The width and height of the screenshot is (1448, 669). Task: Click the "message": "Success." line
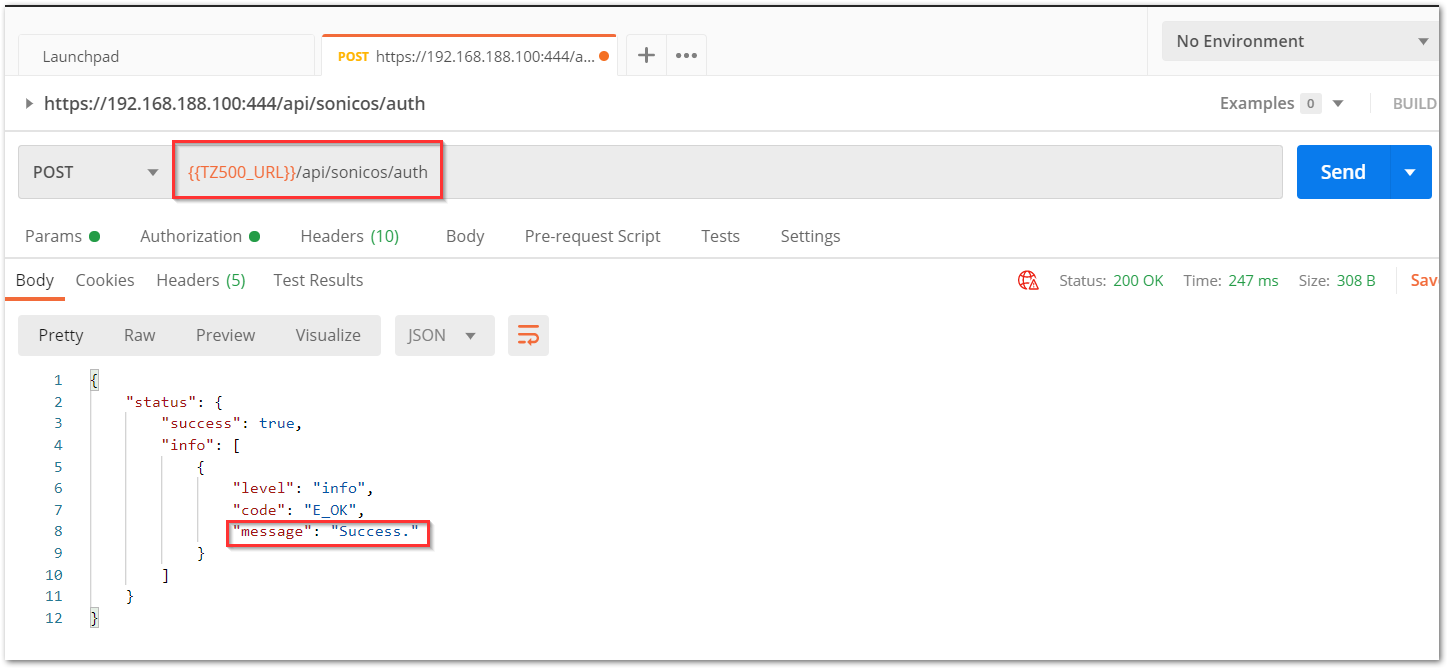click(325, 531)
